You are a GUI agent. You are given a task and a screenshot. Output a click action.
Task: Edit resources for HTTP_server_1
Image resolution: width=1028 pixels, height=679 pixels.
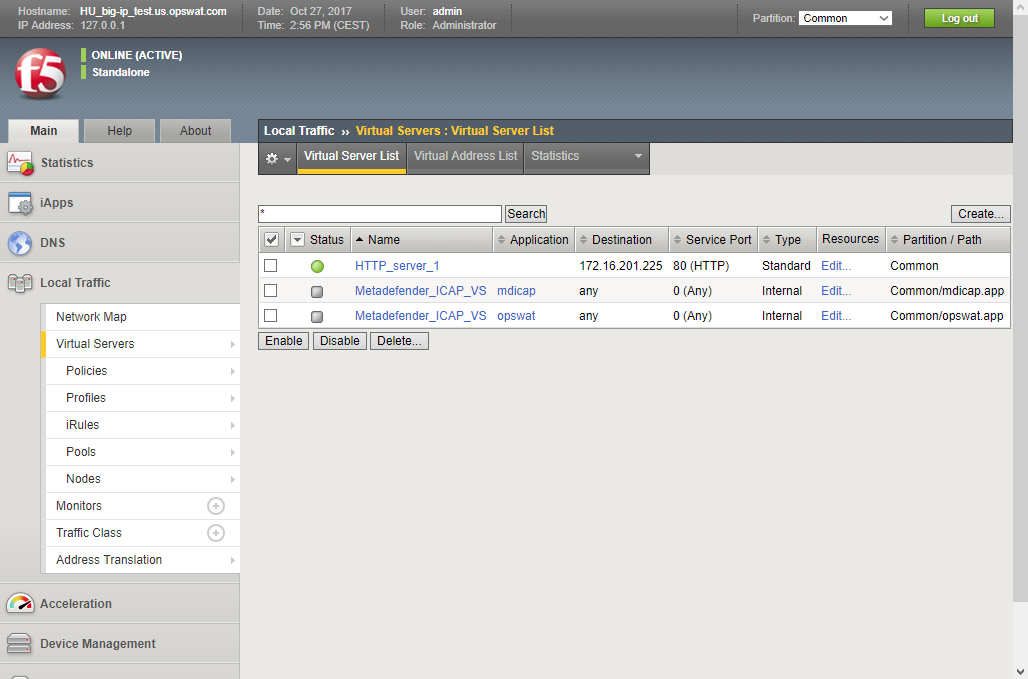(836, 266)
